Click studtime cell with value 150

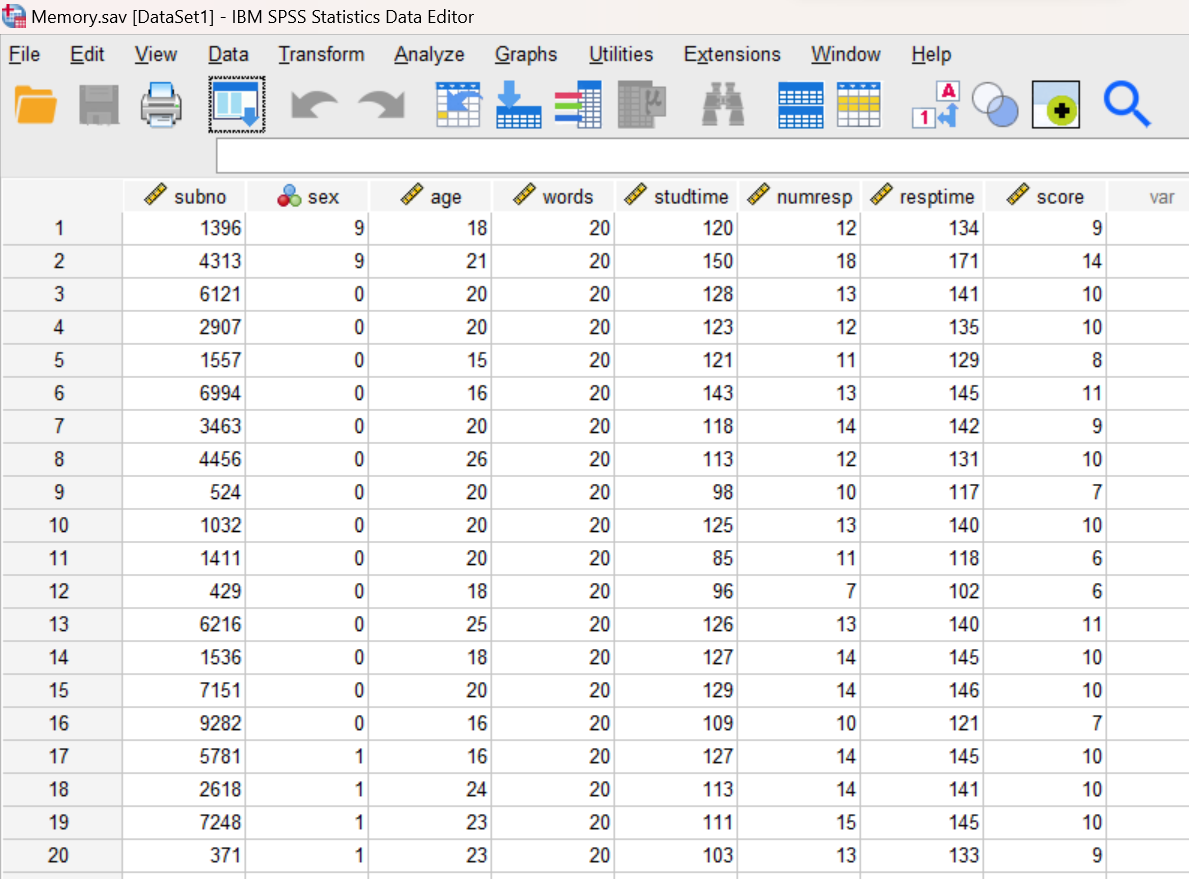tap(676, 261)
